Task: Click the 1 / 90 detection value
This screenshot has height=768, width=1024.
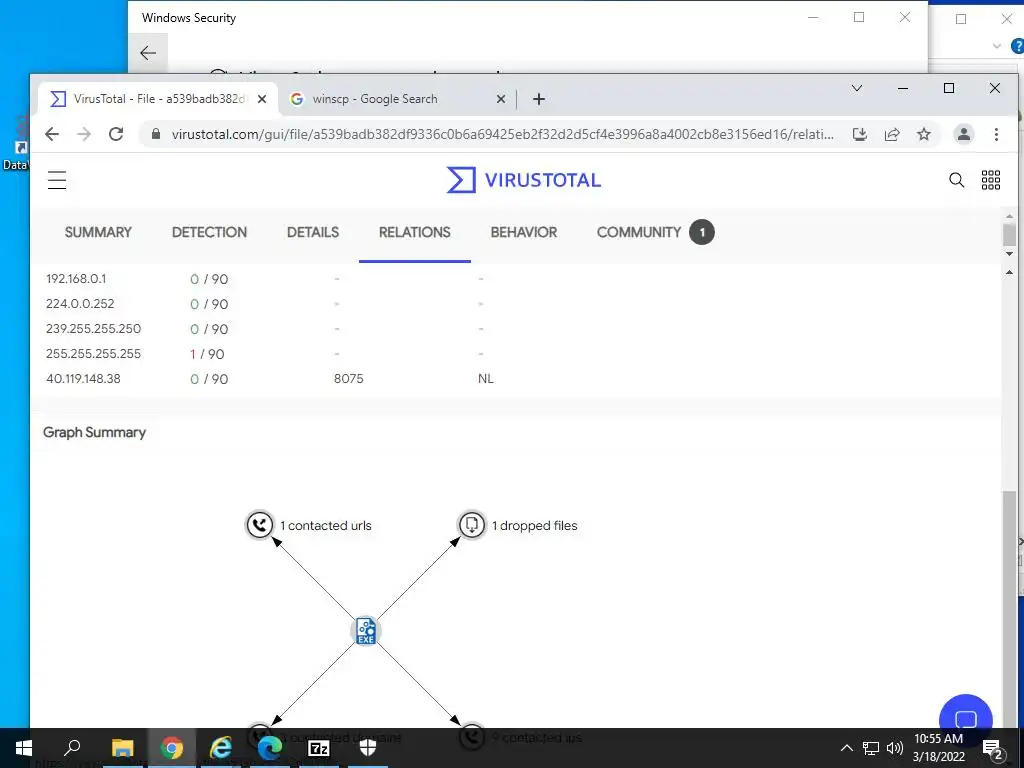Action: click(208, 354)
